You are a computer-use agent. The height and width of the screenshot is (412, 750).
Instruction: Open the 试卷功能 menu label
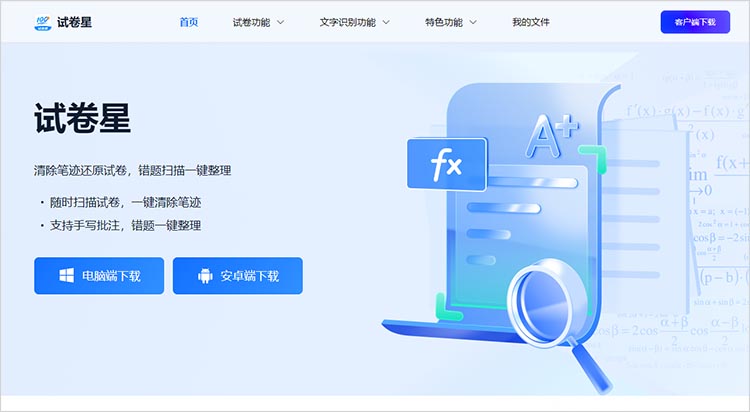pyautogui.click(x=251, y=22)
